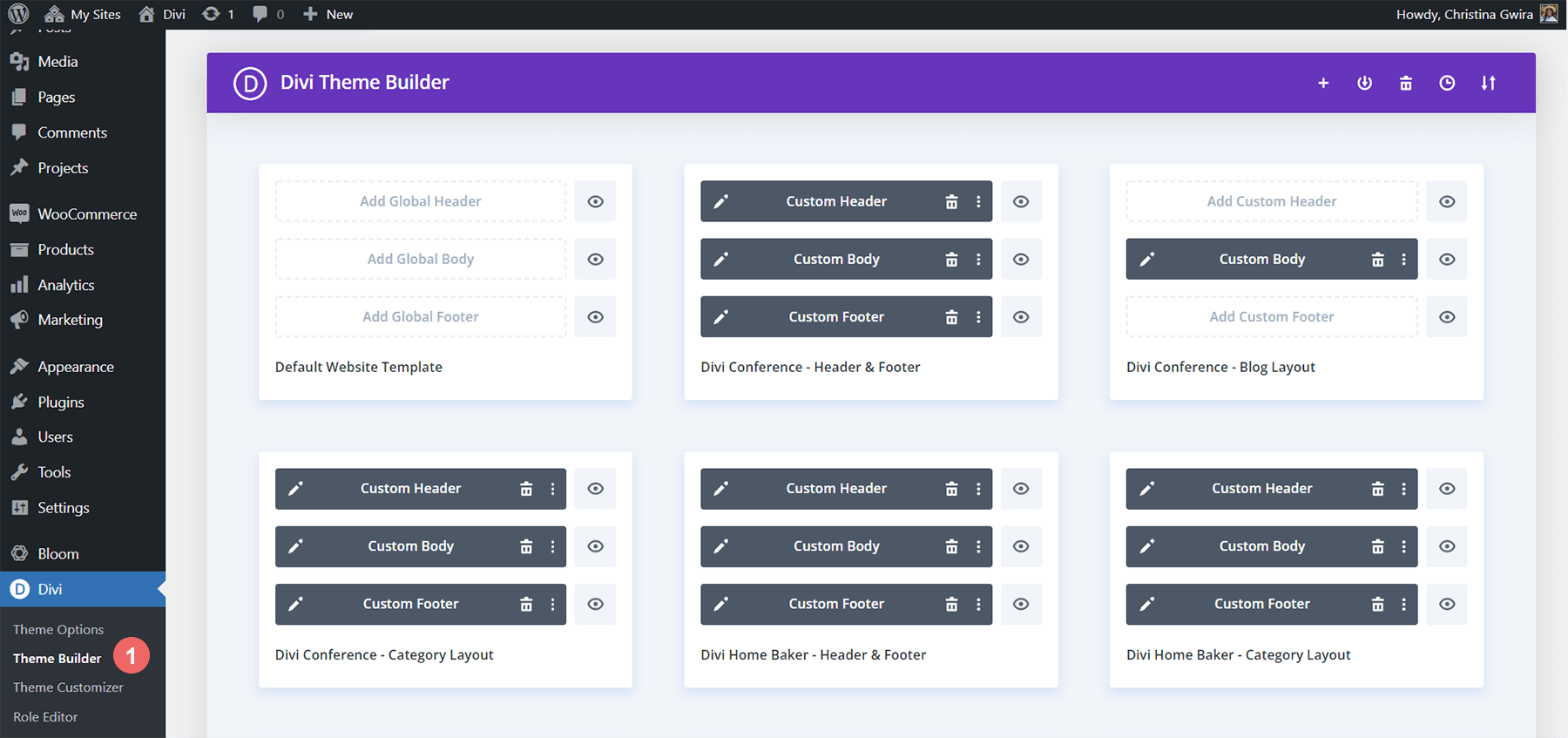Hide Custom Header in Divi Conference Category Layout

tap(595, 489)
